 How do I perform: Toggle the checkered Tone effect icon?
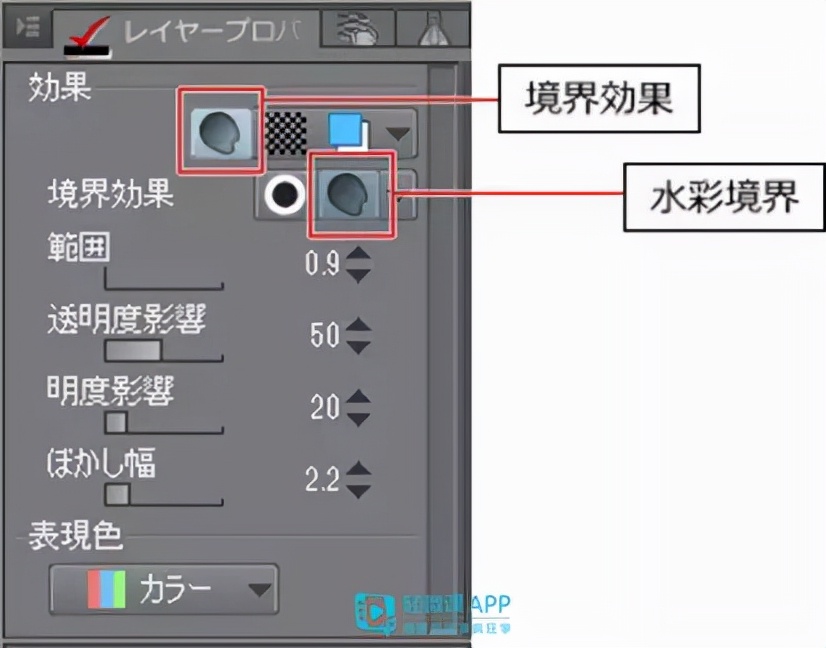(x=285, y=133)
